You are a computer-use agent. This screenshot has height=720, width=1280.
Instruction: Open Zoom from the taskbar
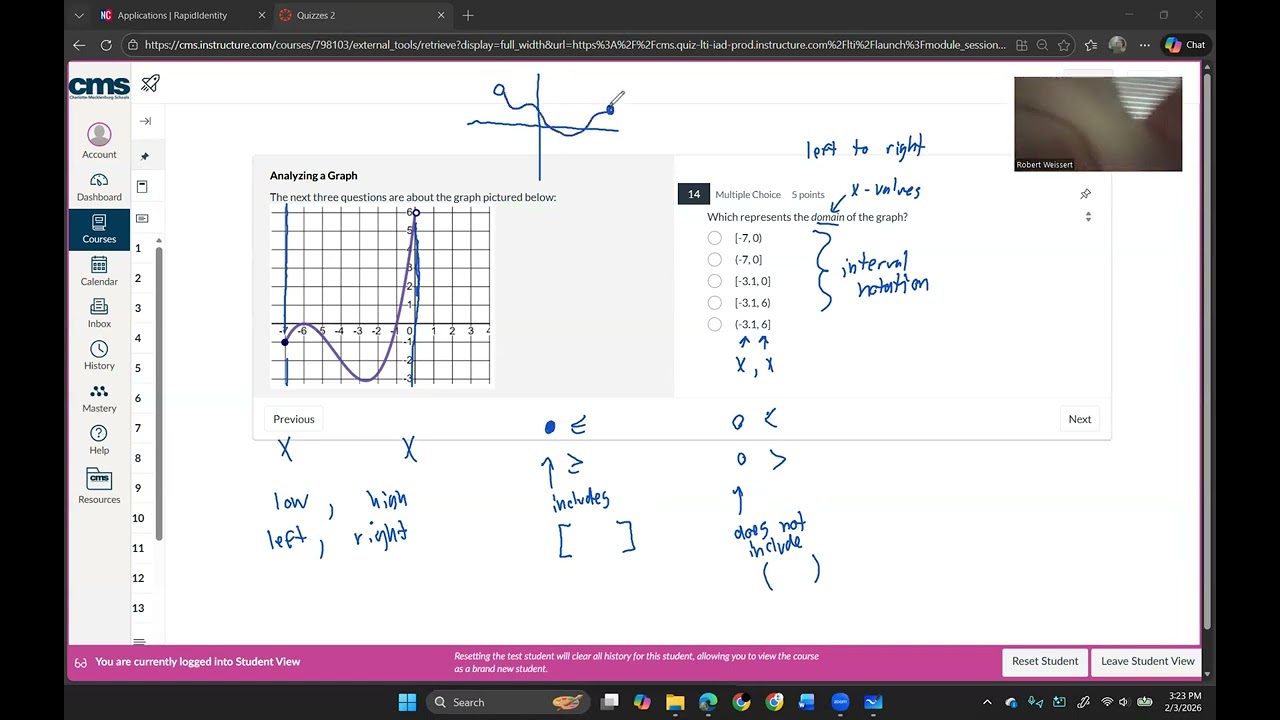click(x=840, y=702)
